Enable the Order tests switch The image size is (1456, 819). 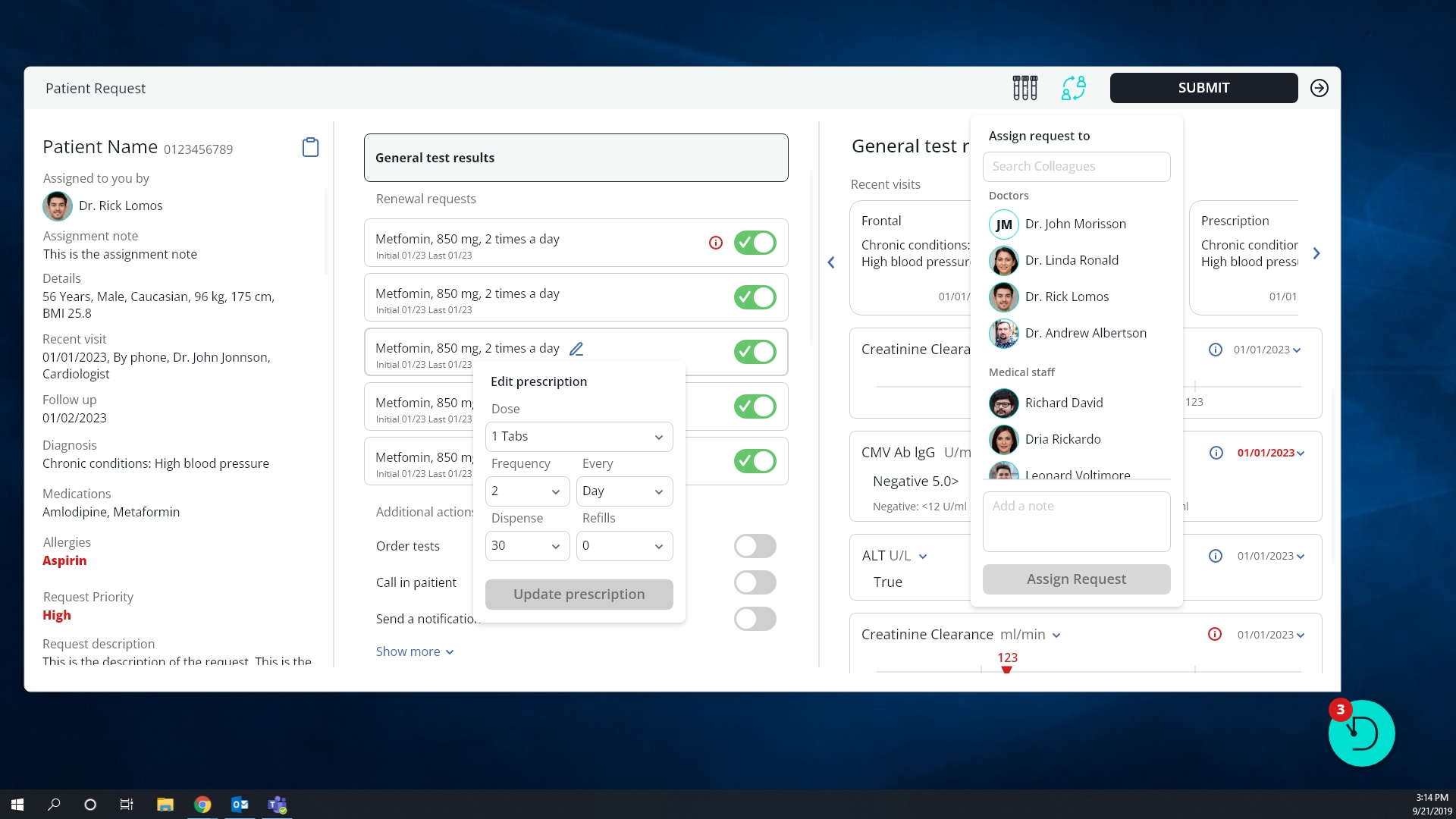click(755, 546)
